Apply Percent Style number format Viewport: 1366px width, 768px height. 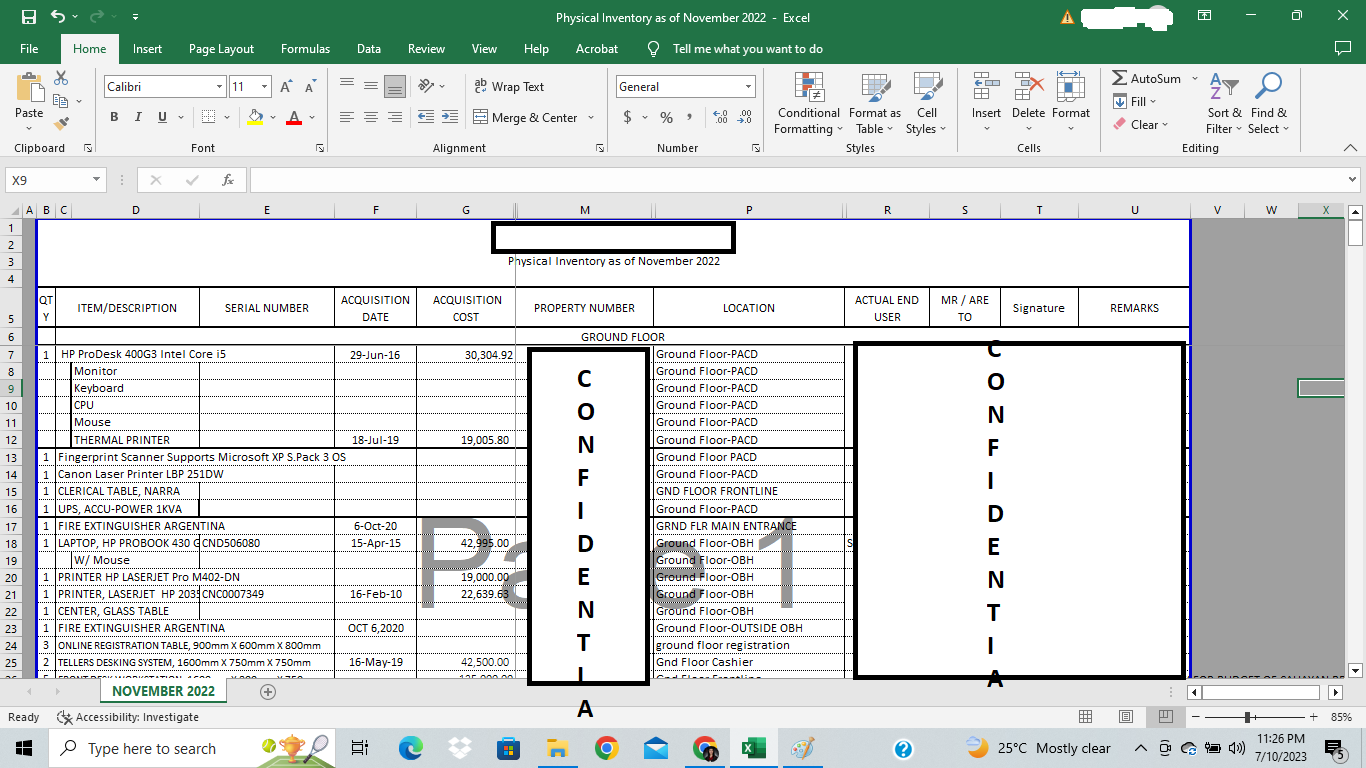tap(666, 117)
